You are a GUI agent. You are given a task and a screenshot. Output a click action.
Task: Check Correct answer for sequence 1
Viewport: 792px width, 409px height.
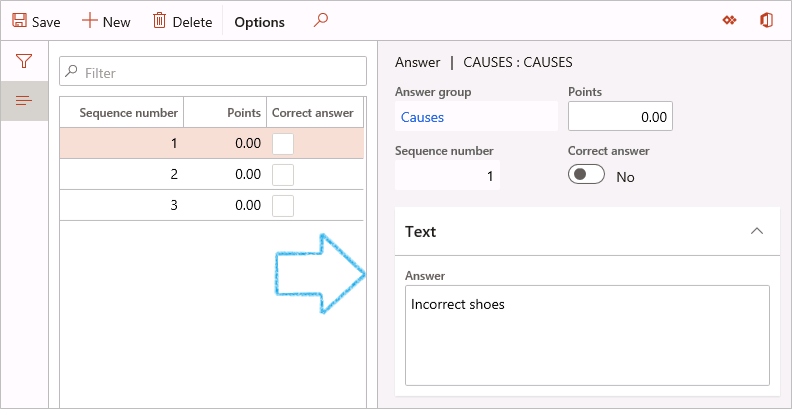point(283,144)
